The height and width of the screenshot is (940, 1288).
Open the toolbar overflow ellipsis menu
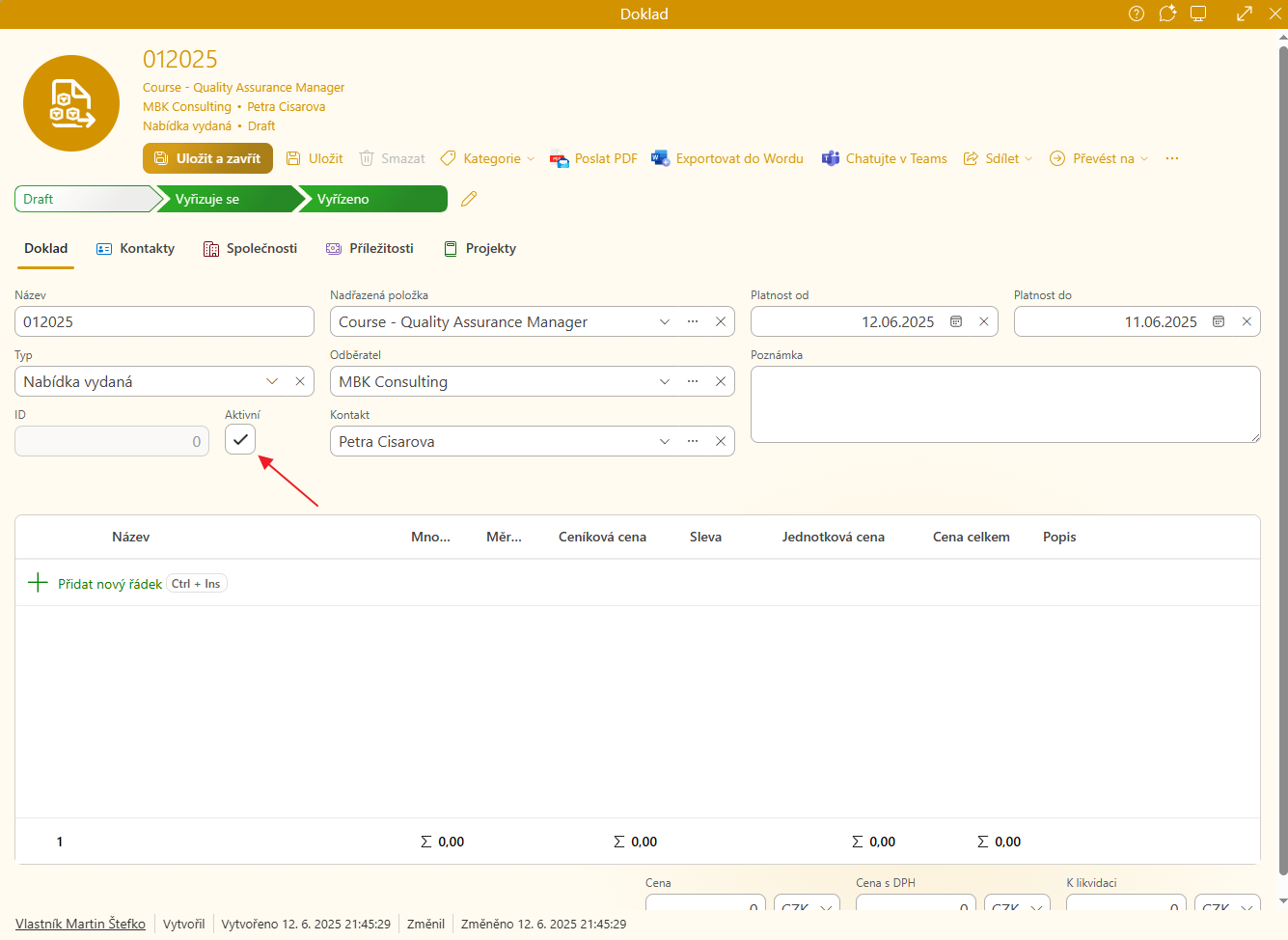point(1172,158)
